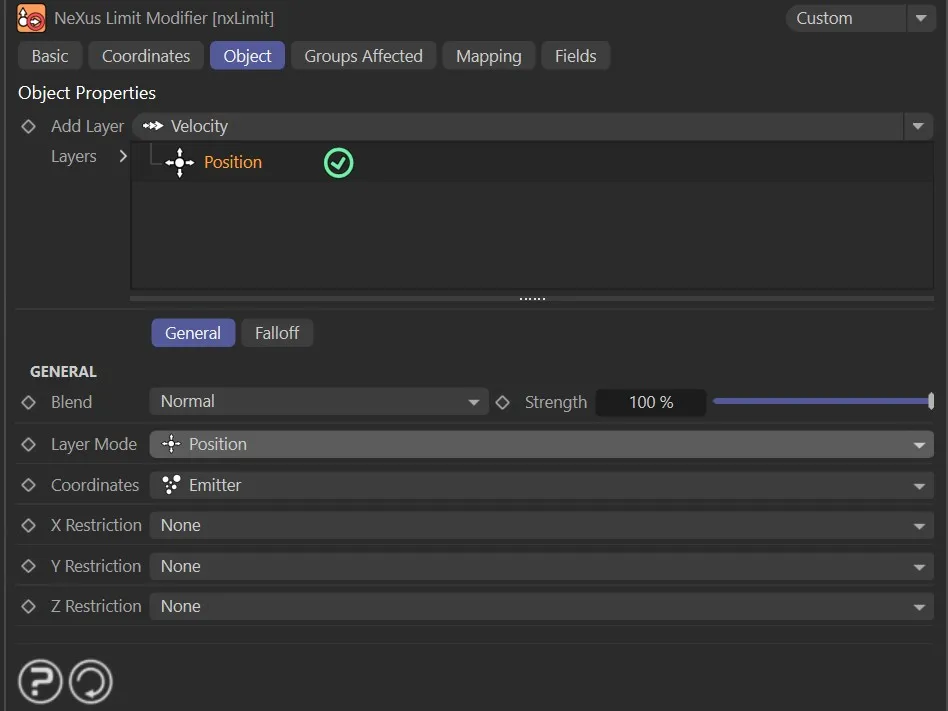Image resolution: width=948 pixels, height=711 pixels.
Task: Click the Position layer move icon
Action: pyautogui.click(x=179, y=162)
